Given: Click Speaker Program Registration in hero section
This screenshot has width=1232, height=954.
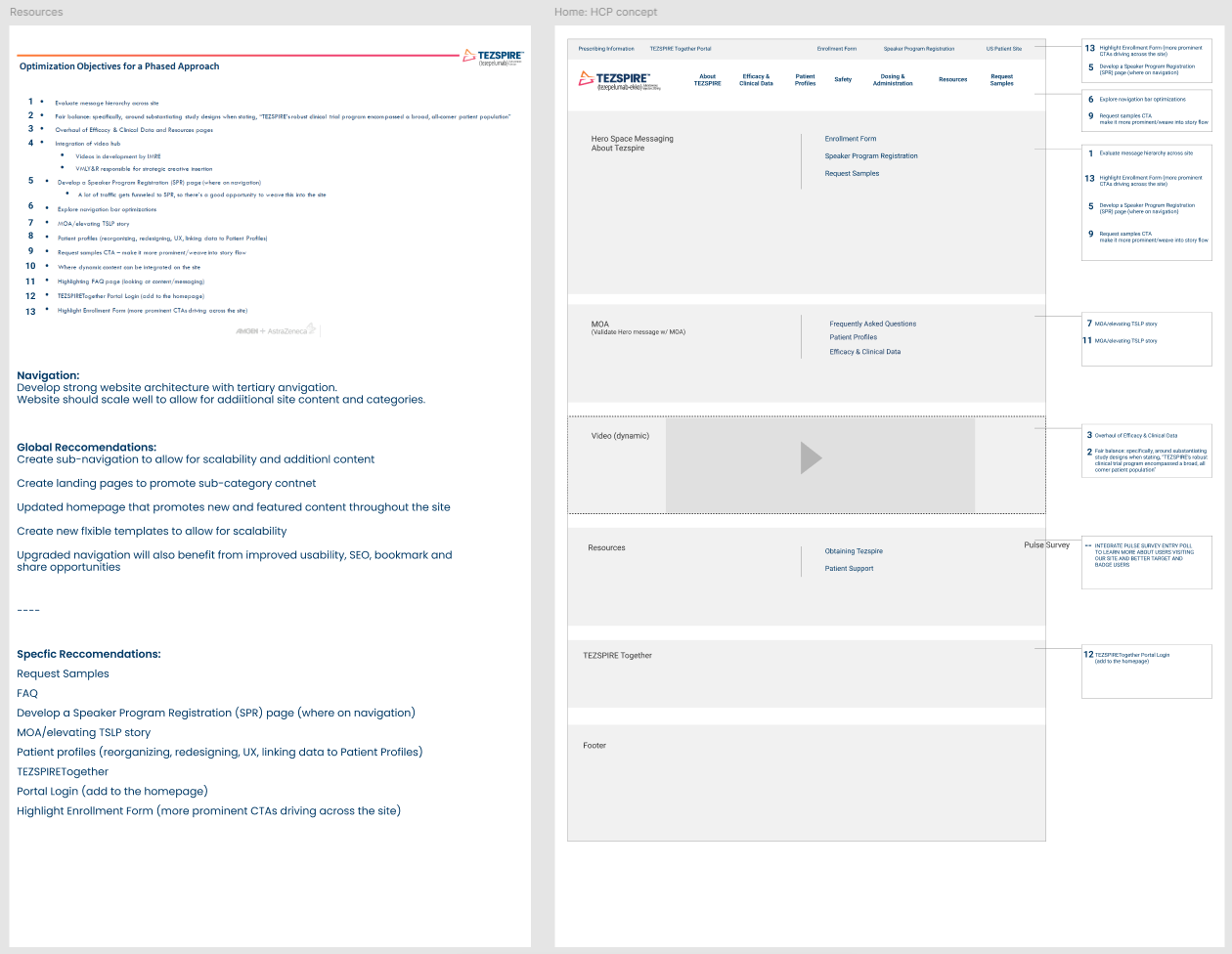Looking at the screenshot, I should pyautogui.click(x=871, y=156).
